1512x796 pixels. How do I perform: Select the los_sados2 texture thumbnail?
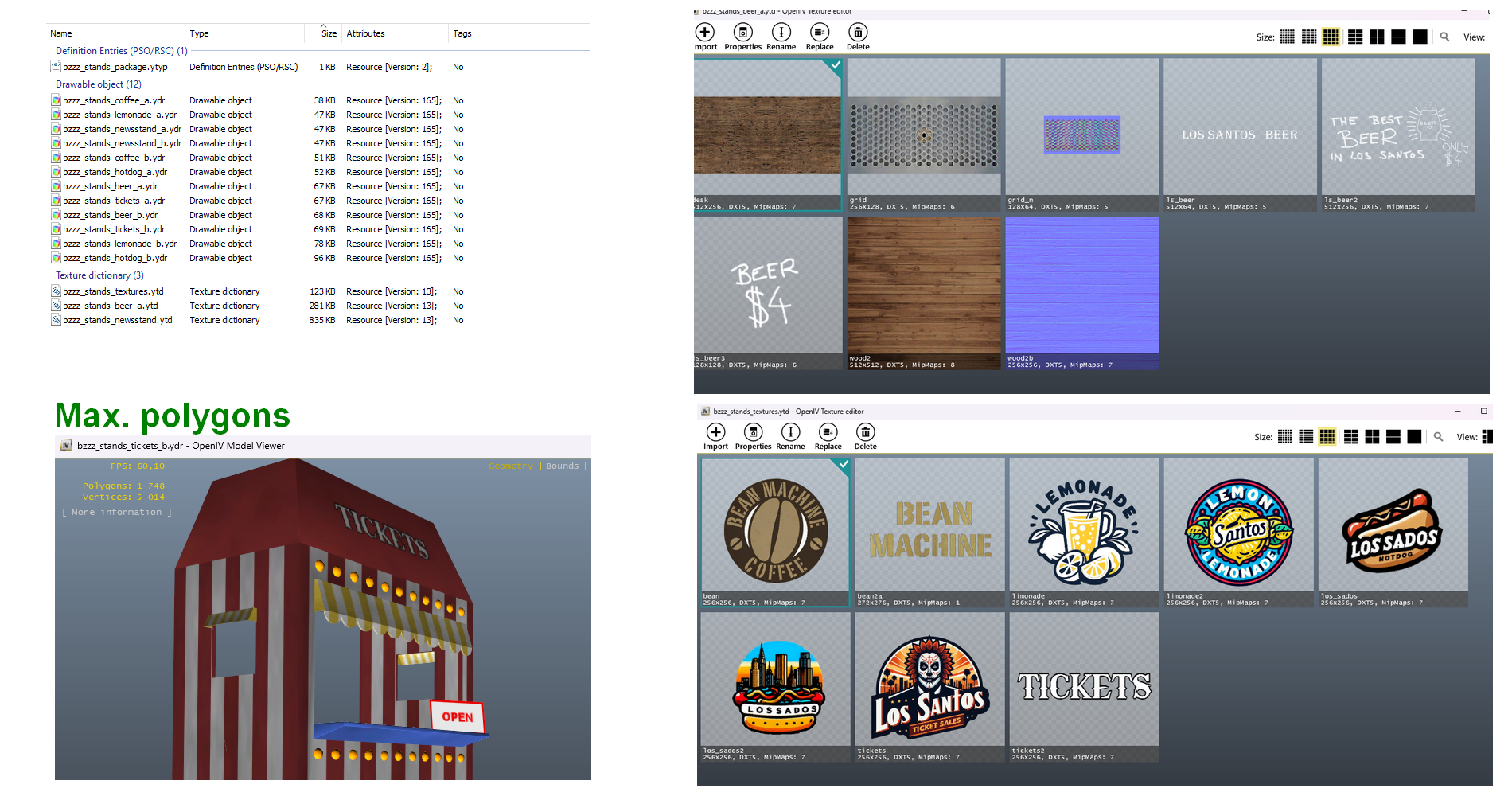pos(775,687)
